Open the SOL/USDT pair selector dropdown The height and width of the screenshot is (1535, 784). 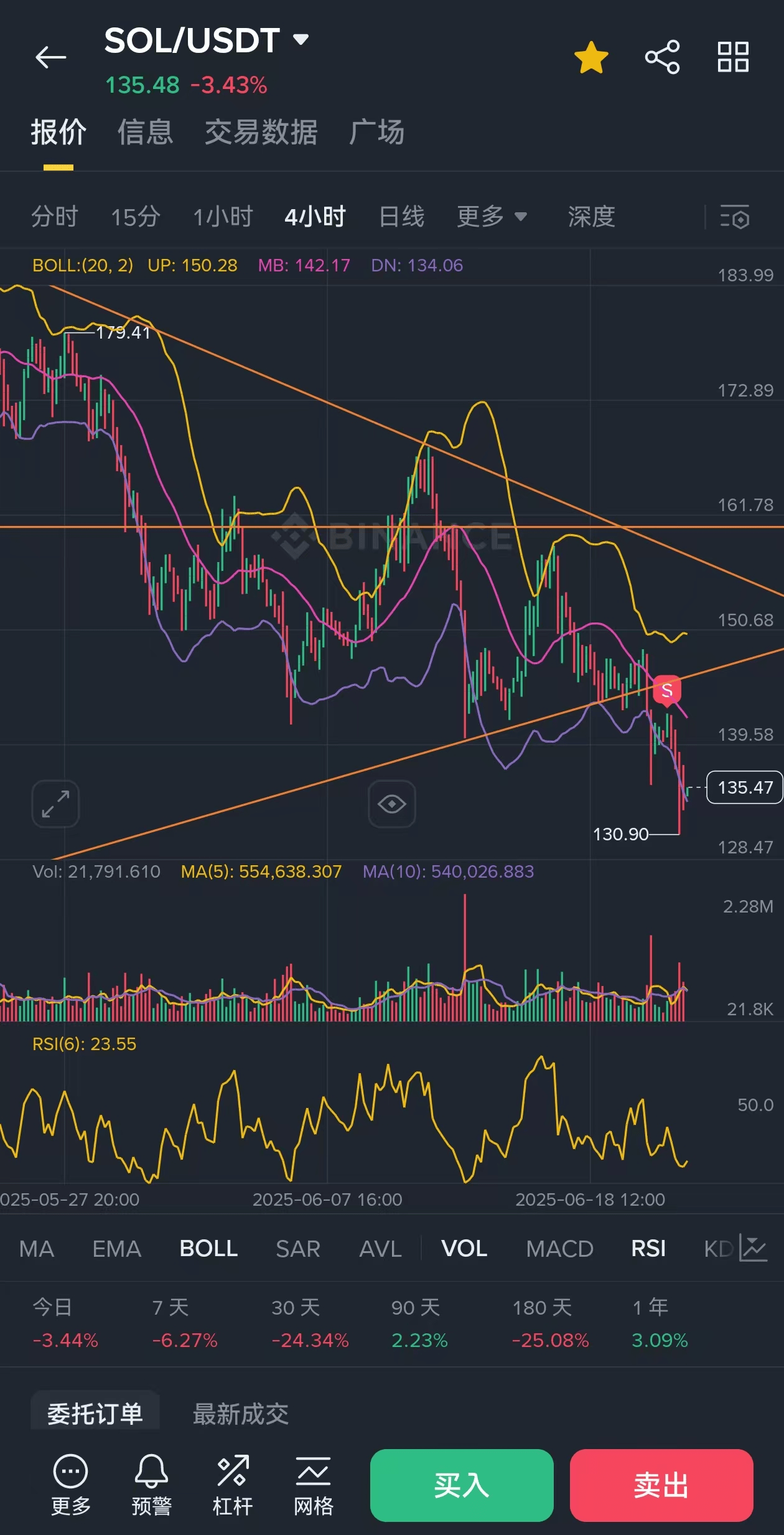[207, 41]
